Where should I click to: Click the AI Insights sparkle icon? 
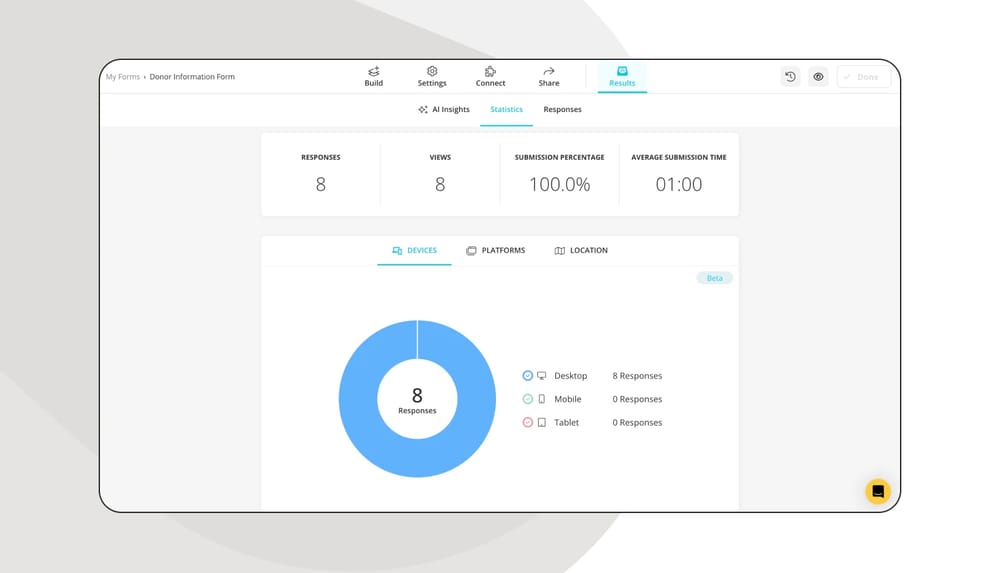click(423, 110)
